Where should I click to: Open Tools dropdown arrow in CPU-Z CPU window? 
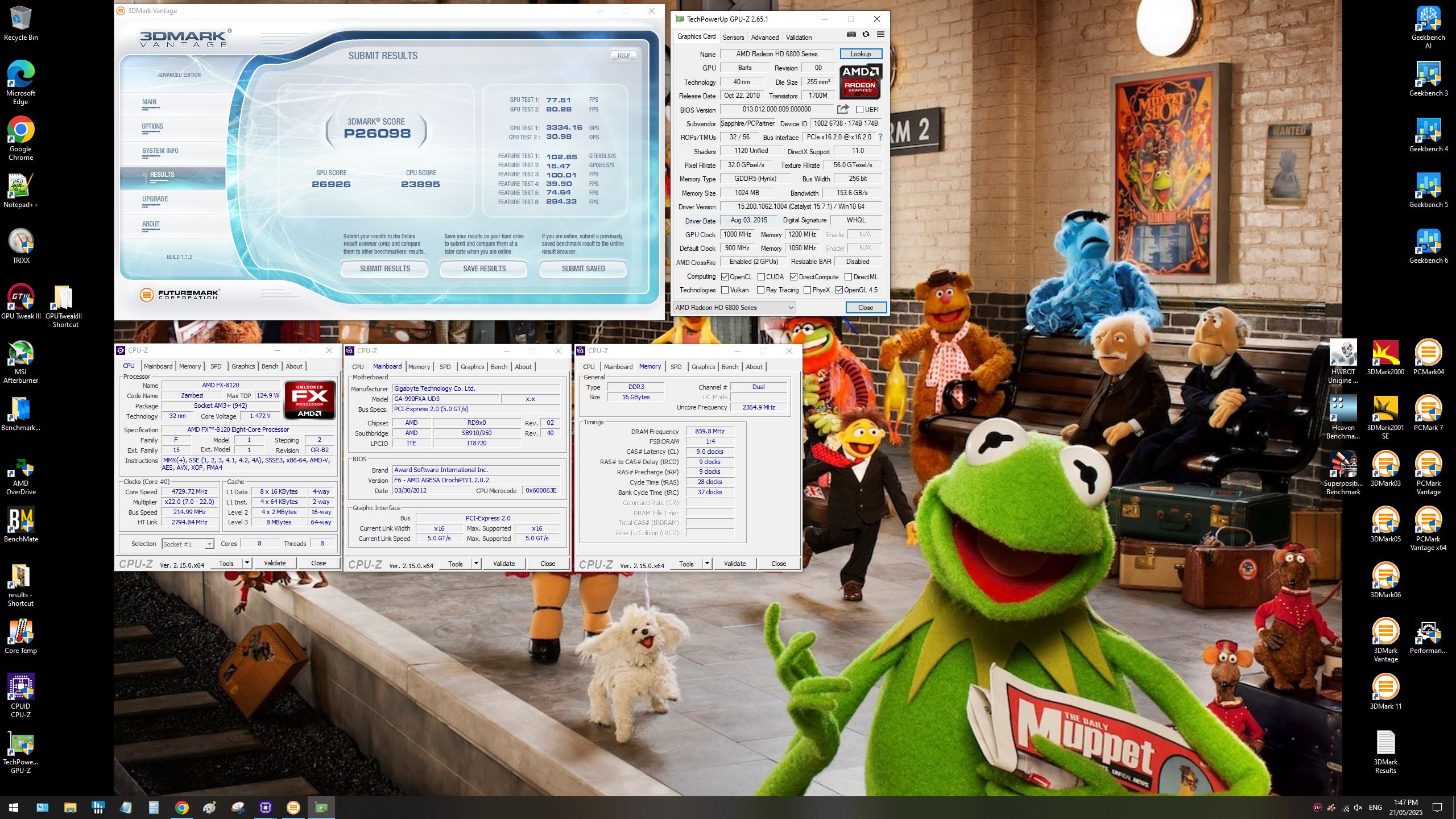tap(247, 563)
